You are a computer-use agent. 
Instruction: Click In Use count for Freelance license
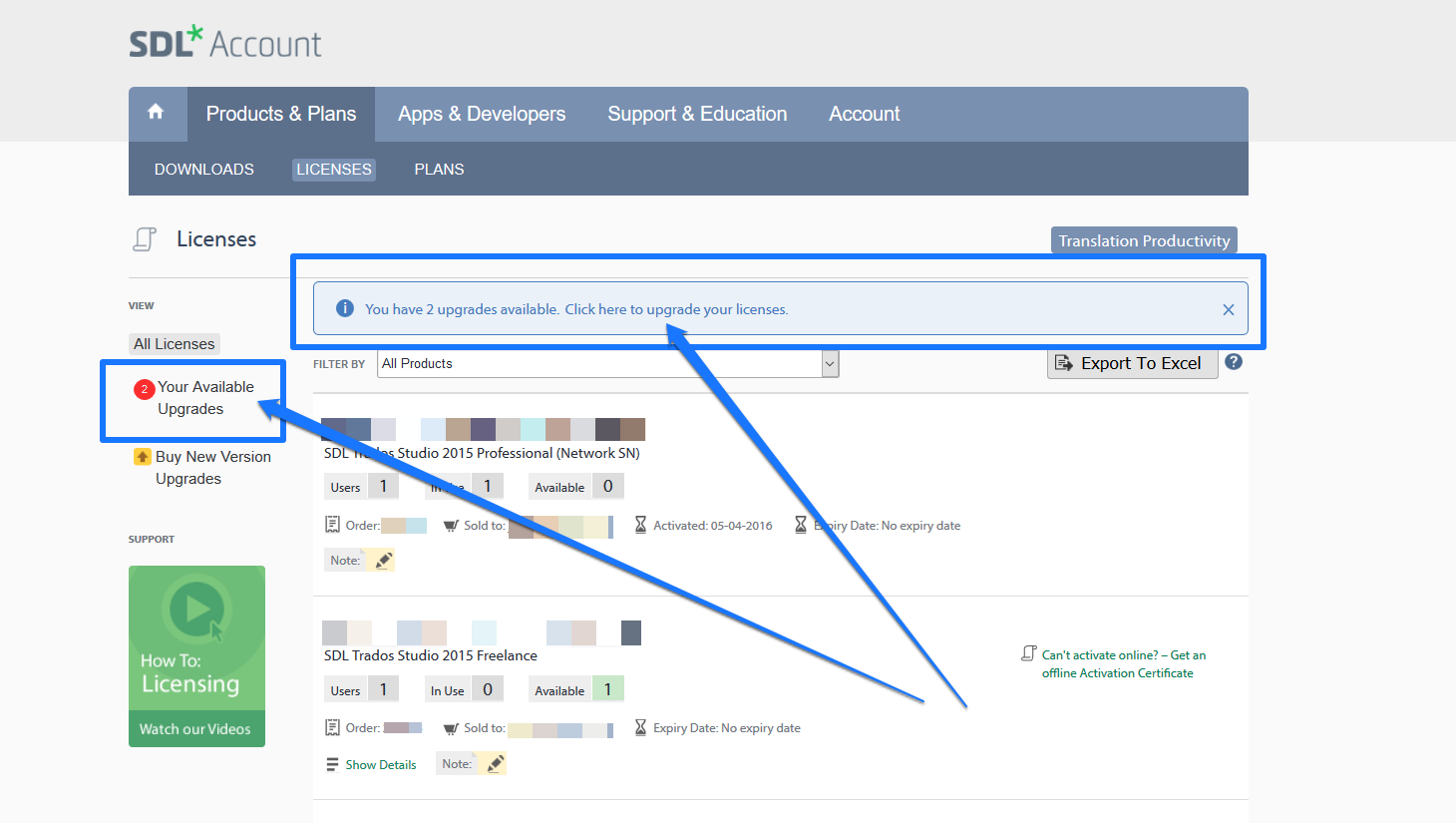point(488,689)
